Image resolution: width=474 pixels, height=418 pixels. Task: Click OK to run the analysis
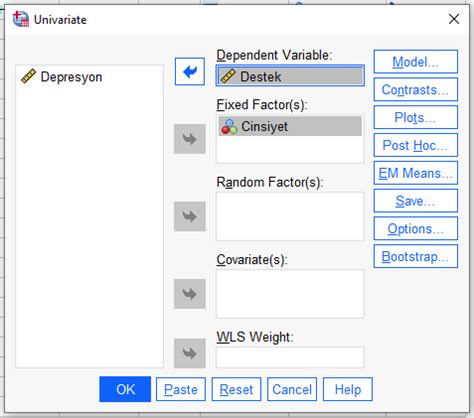click(125, 389)
